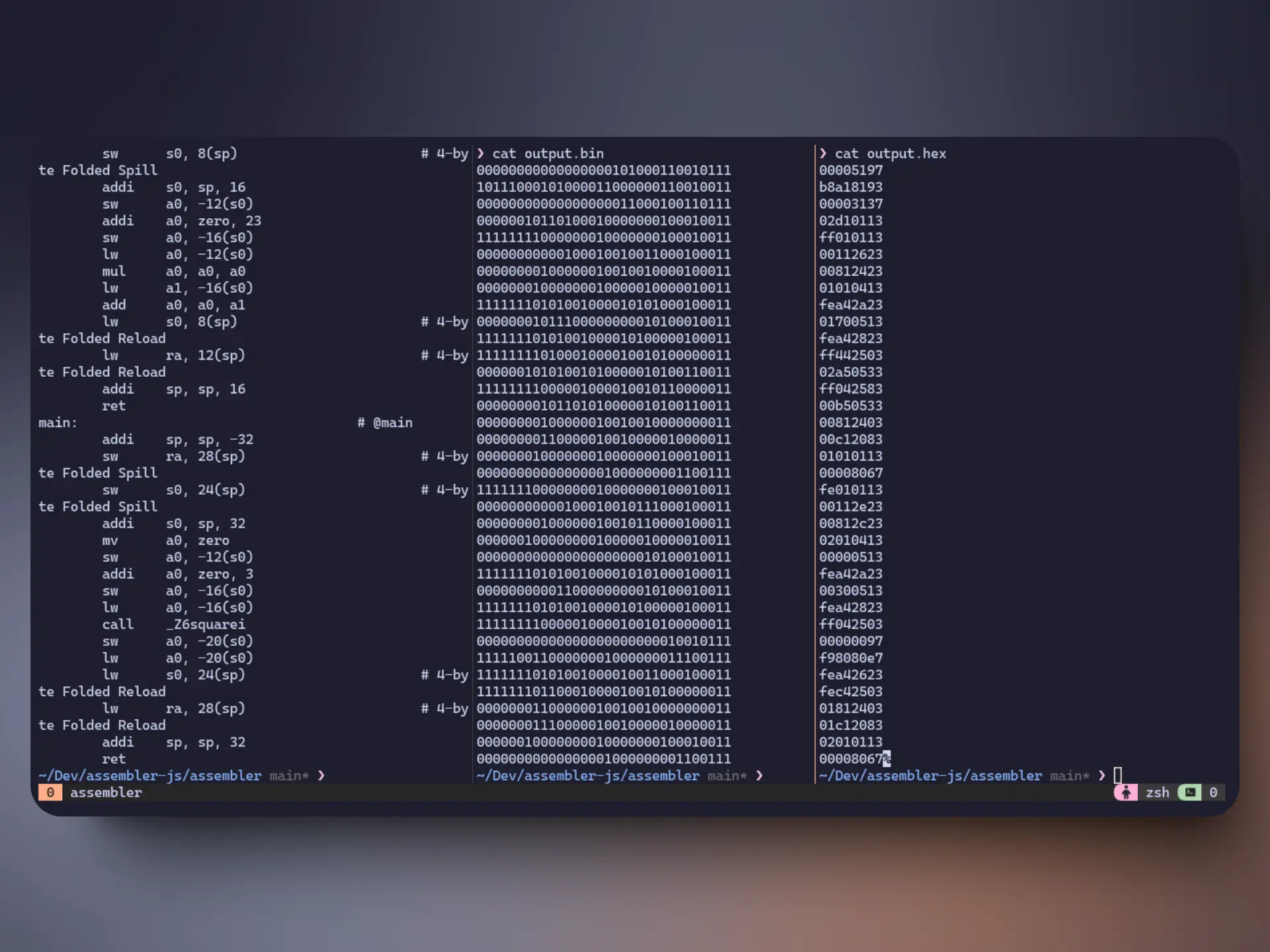Select the zsh process label in the status bar
Viewport: 1270px width, 952px height.
(1158, 793)
